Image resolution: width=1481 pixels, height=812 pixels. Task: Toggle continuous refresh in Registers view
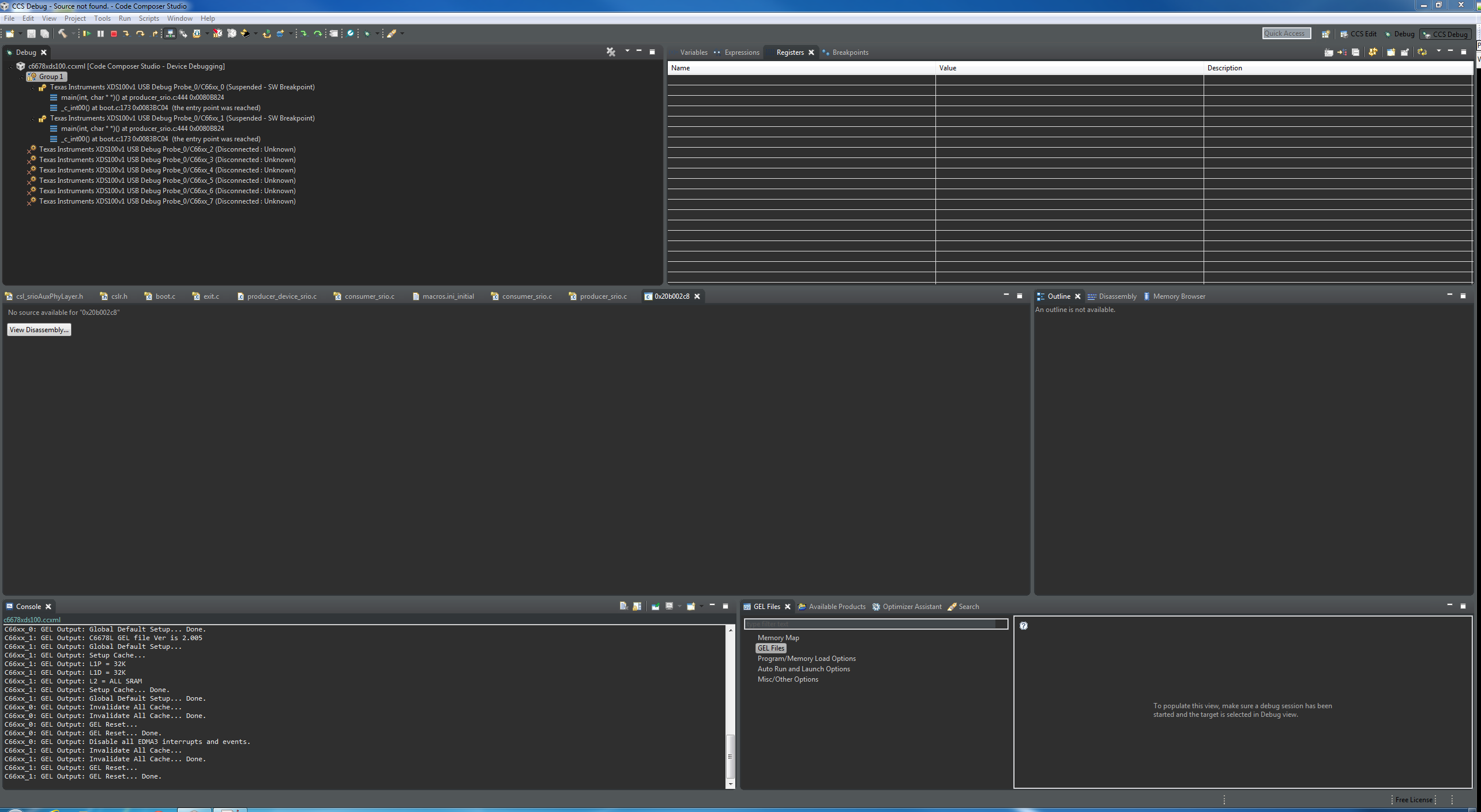pyautogui.click(x=1422, y=52)
